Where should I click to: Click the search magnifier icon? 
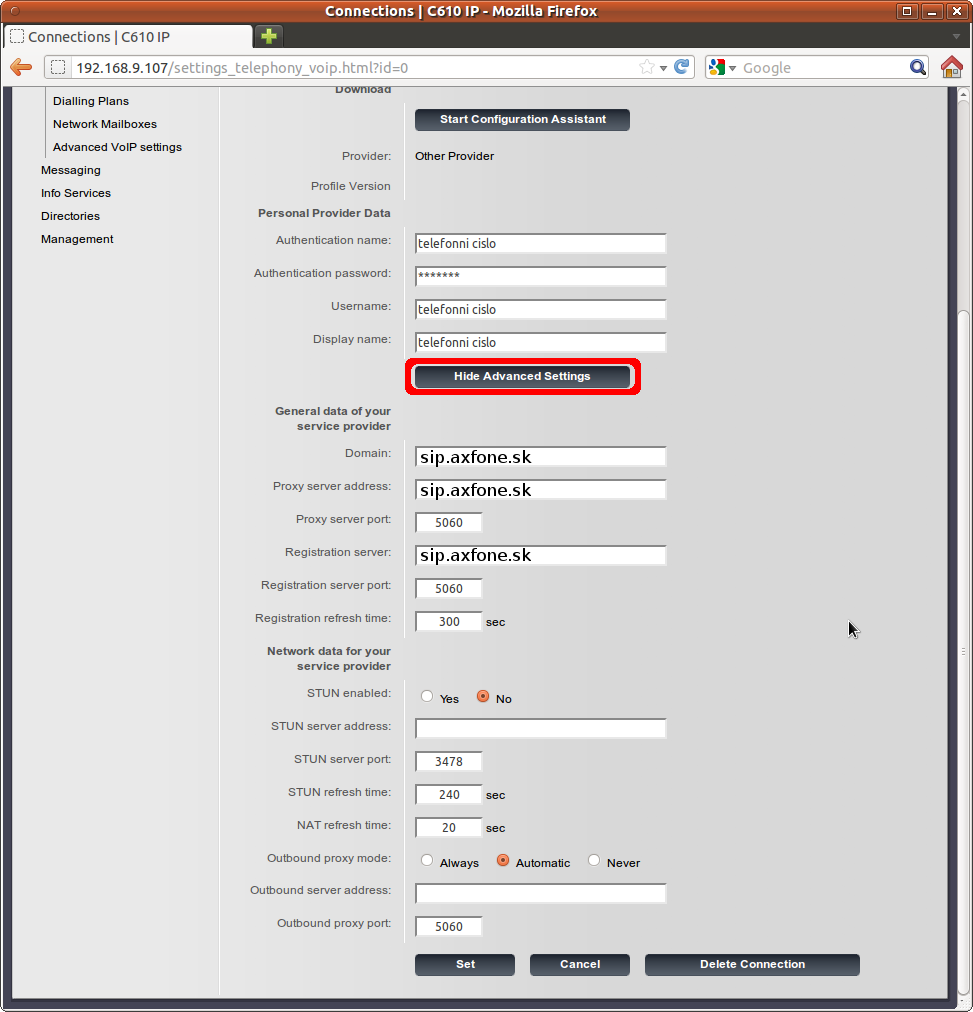[918, 67]
